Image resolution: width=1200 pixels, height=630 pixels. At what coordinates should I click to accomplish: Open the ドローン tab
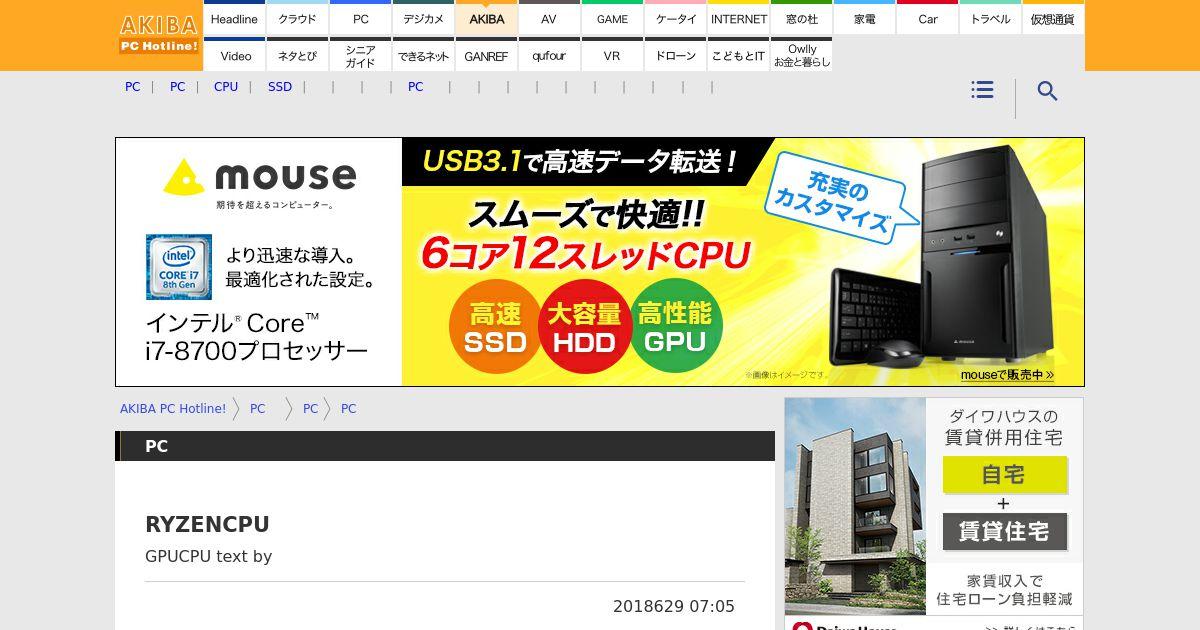675,55
